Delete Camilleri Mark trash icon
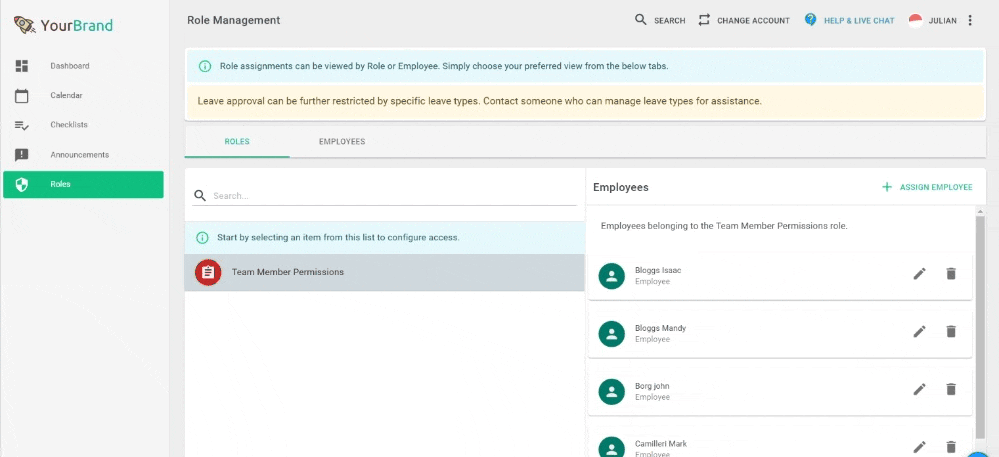Image resolution: width=999 pixels, height=457 pixels. pos(951,447)
